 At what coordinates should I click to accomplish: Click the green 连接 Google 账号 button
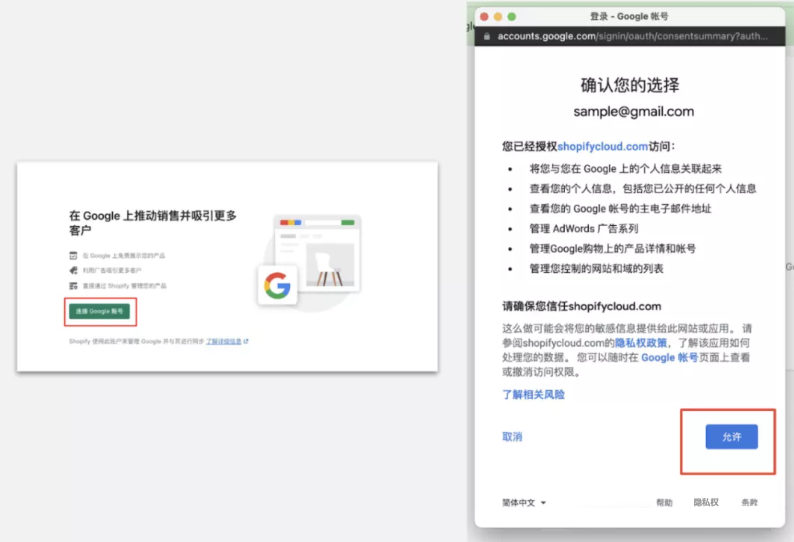pos(99,312)
